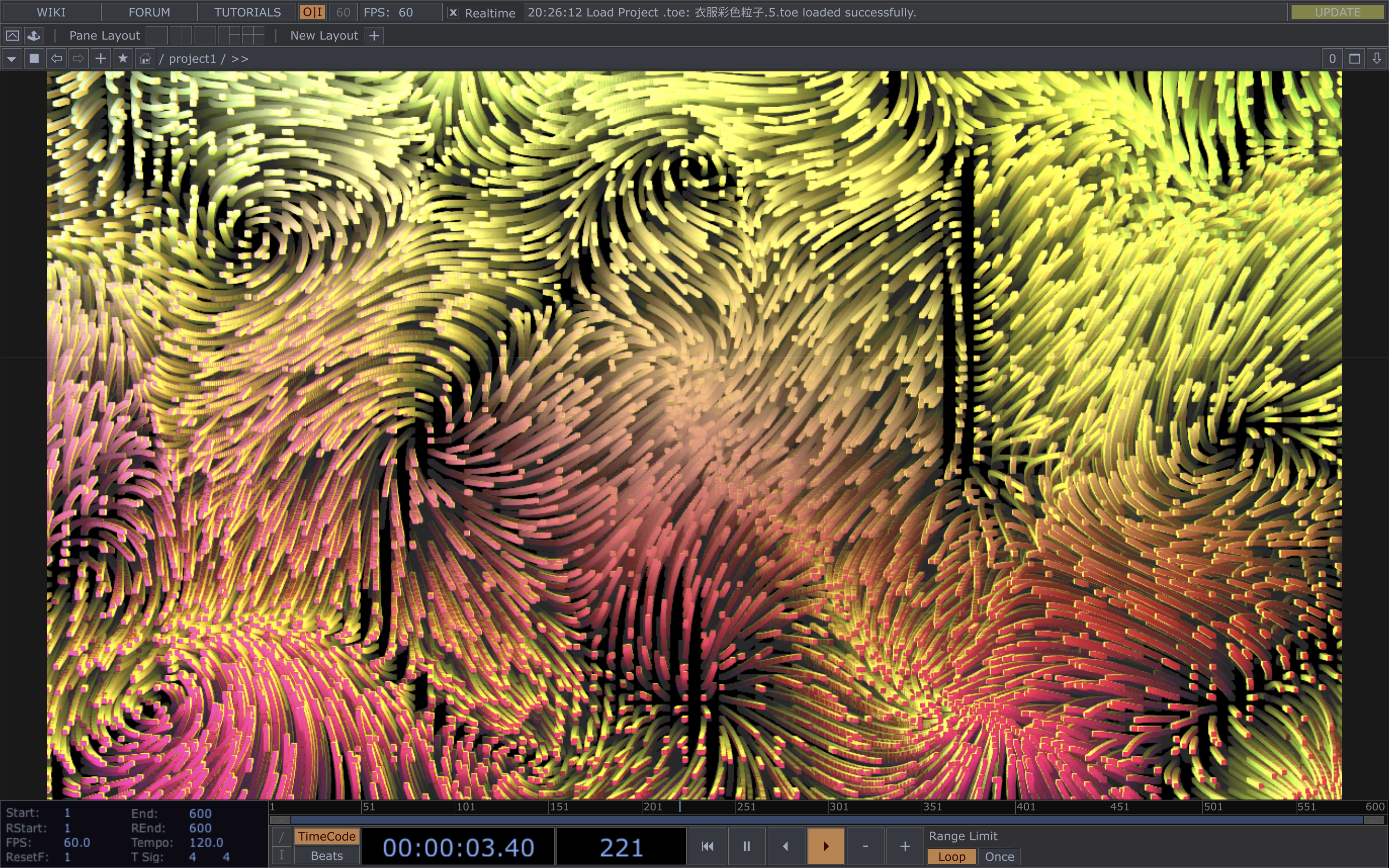Viewport: 1389px width, 868px height.
Task: Uncheck the Realtime checkbox
Action: coord(453,13)
